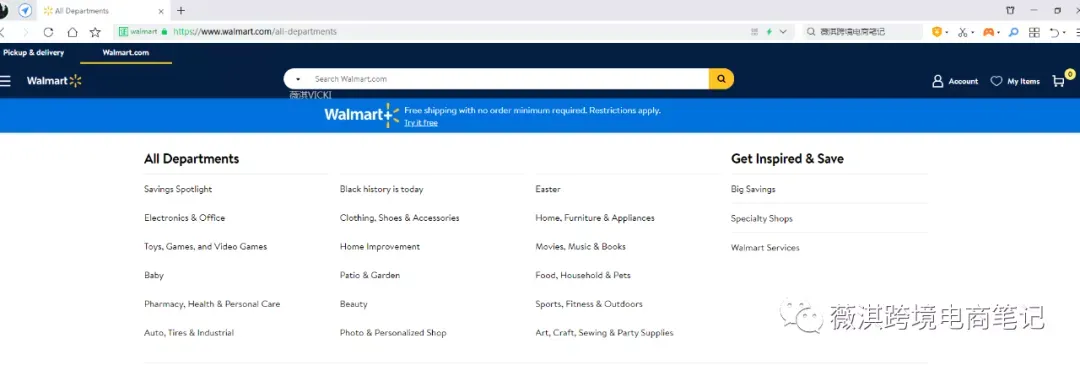This screenshot has width=1080, height=365.
Task: Click the blue magnifier find icon
Action: click(1013, 32)
